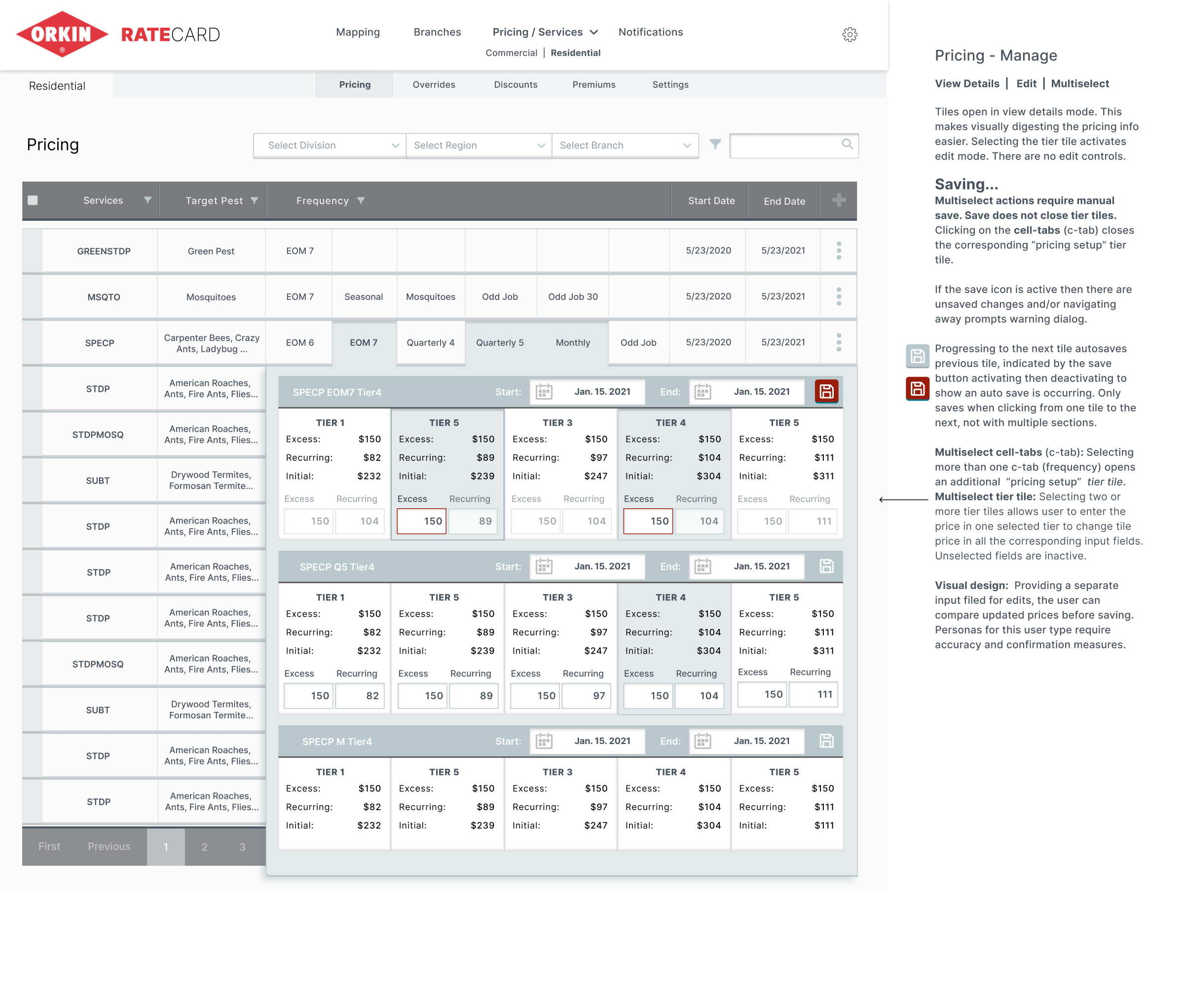Toggle the select-all checkbox in Services header

click(33, 201)
